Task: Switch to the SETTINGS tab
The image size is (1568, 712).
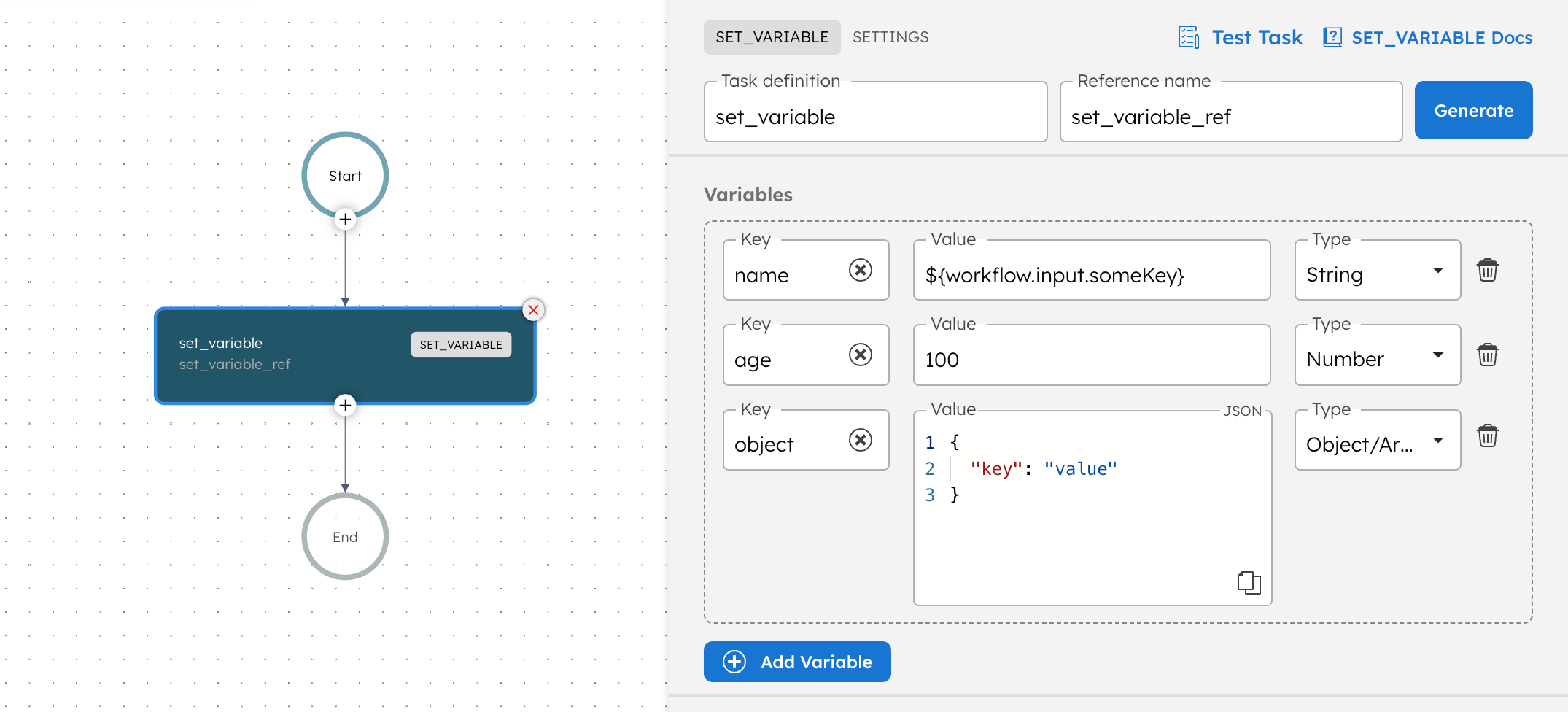Action: (890, 37)
